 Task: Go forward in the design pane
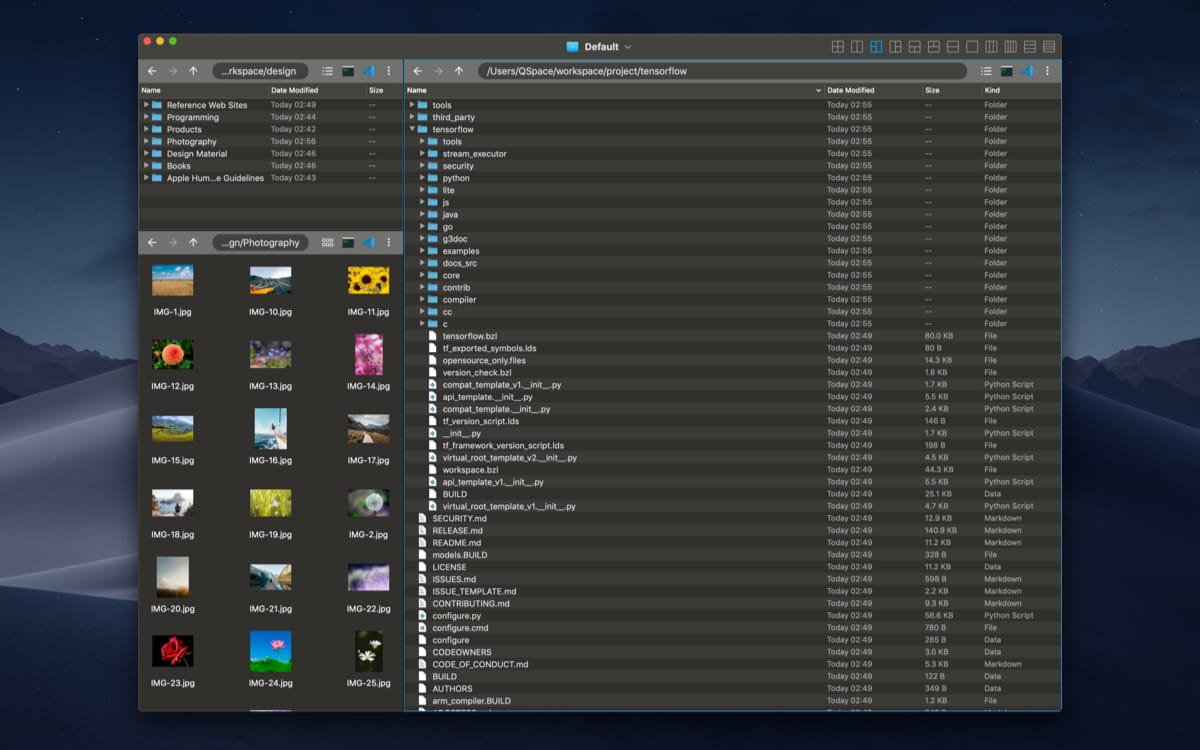coord(172,71)
